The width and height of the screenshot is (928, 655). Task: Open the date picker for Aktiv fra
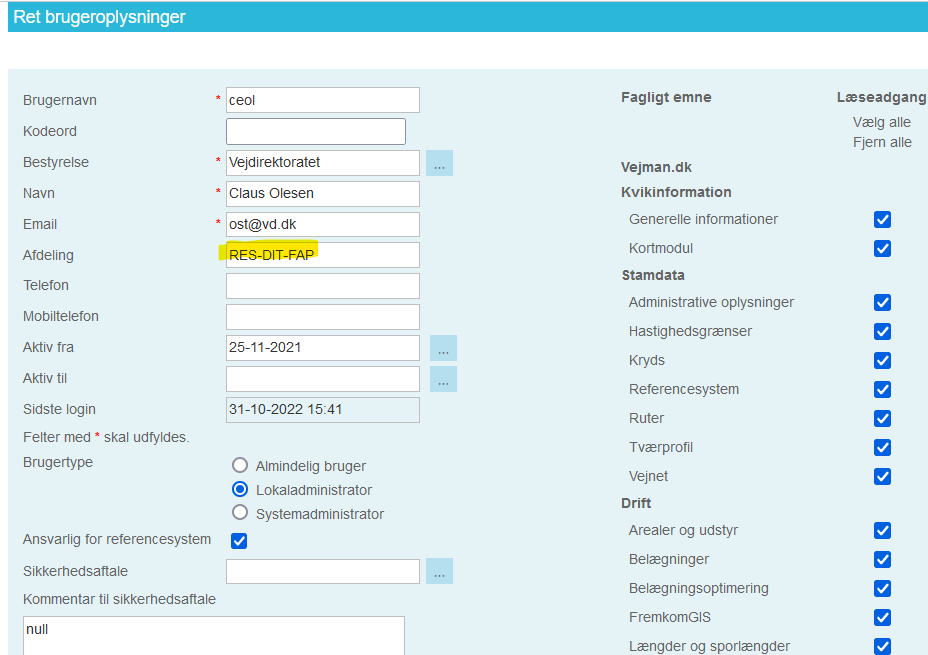click(x=443, y=348)
